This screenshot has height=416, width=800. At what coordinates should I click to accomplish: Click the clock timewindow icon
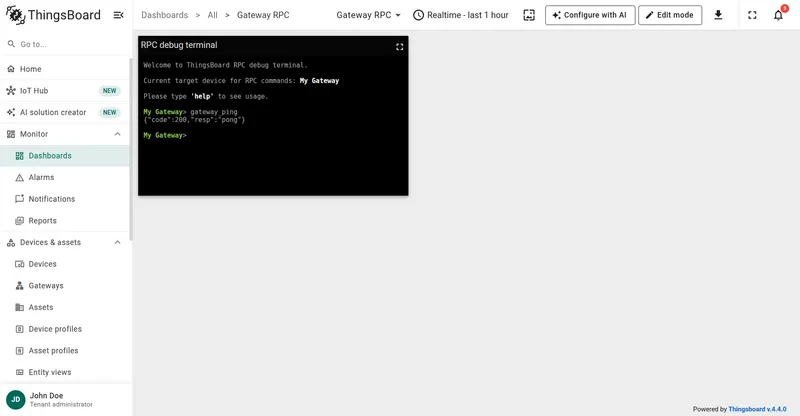[418, 15]
